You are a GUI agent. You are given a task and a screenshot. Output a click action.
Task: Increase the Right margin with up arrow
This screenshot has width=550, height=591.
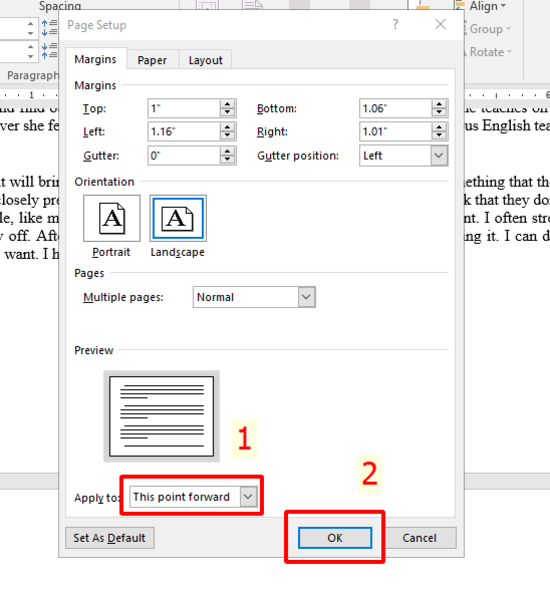[439, 127]
